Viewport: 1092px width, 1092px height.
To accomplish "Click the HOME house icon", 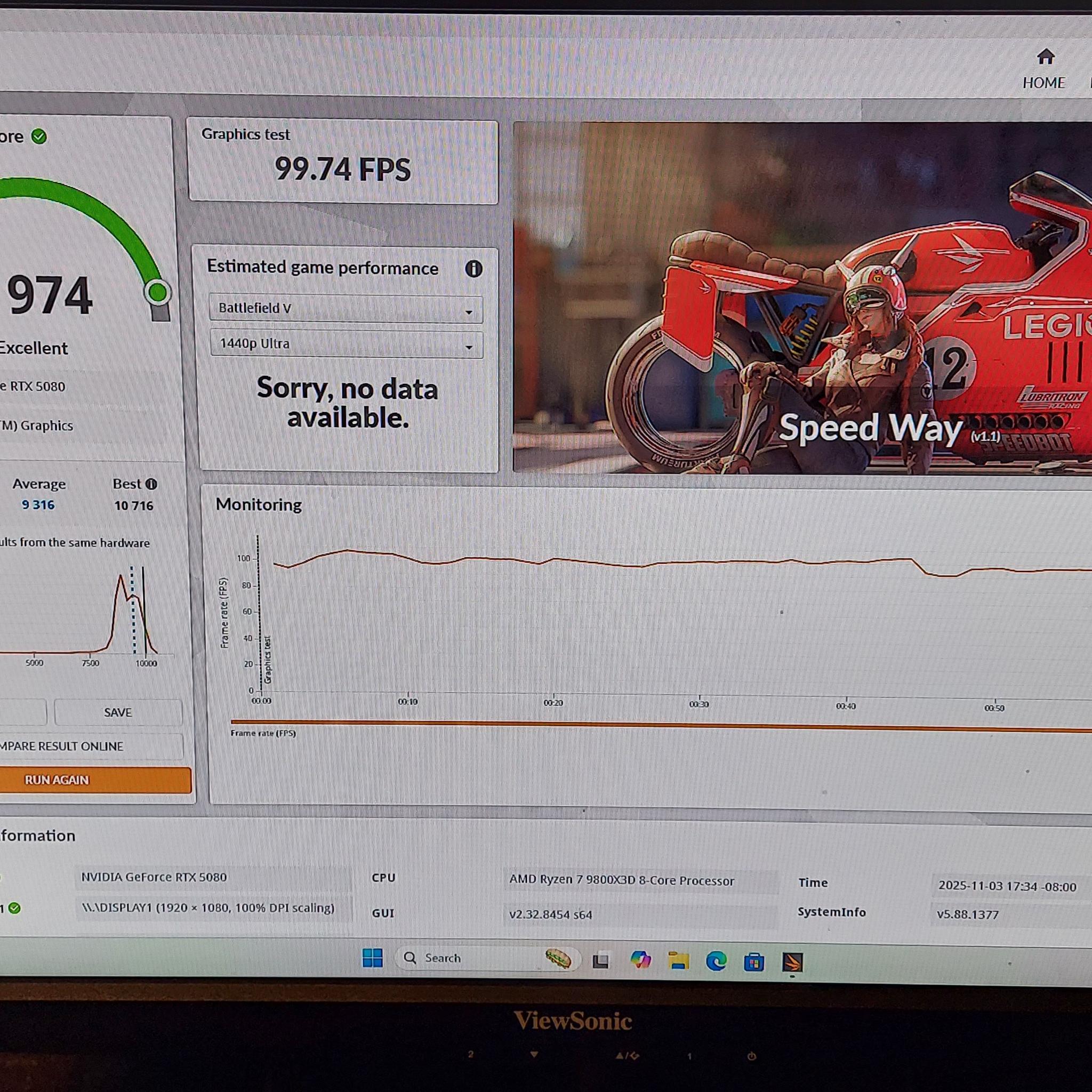I will [x=1045, y=57].
